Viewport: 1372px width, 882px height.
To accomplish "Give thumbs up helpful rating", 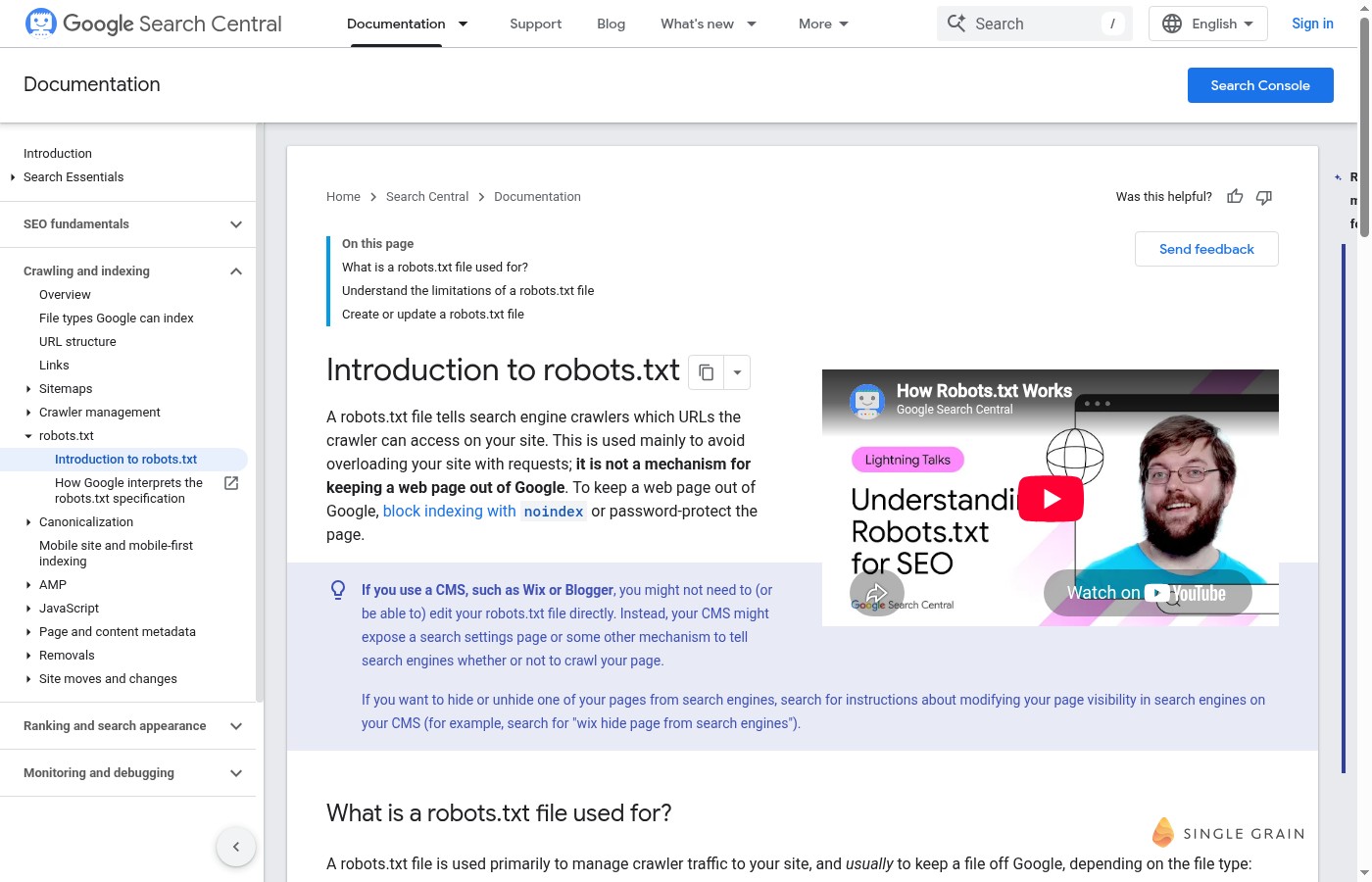I will tap(1235, 197).
